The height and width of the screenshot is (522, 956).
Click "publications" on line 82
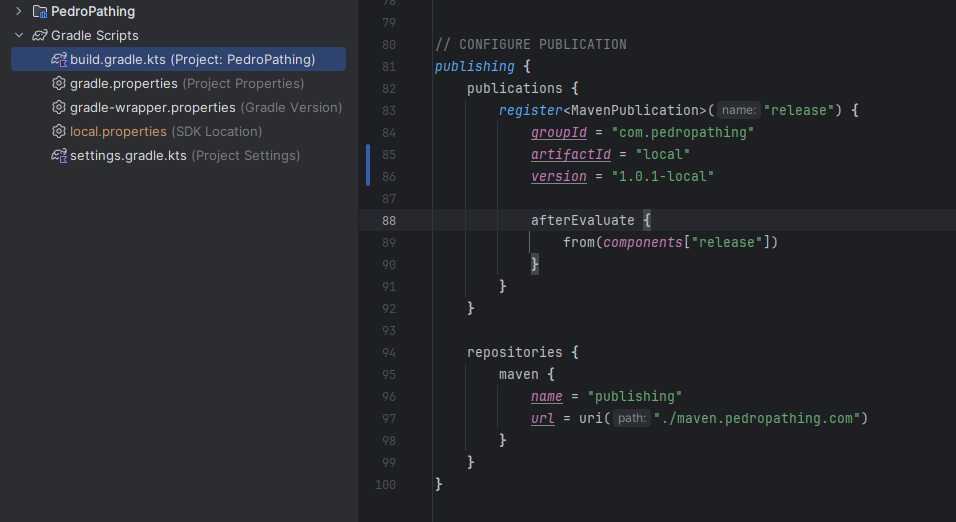tap(515, 88)
